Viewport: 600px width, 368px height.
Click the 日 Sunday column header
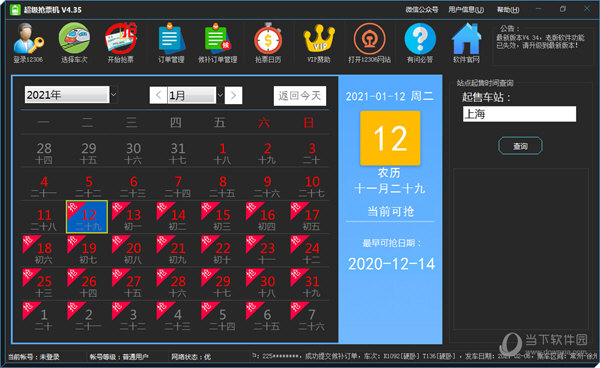[308, 123]
